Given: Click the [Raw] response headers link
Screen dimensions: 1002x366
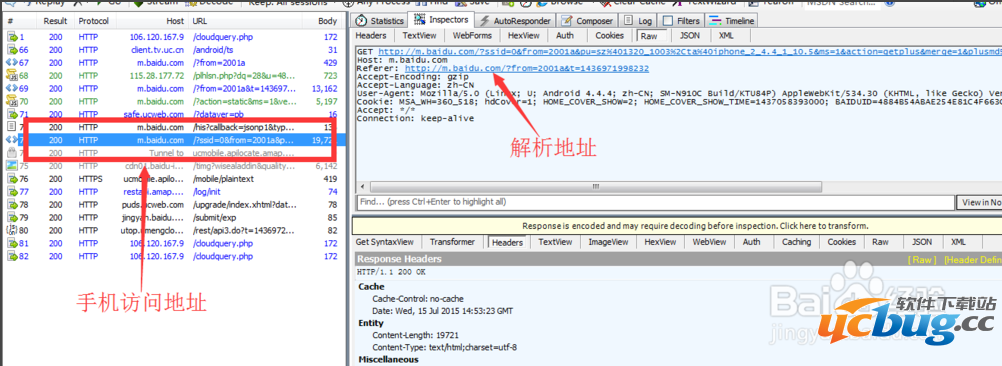Looking at the screenshot, I should point(922,260).
